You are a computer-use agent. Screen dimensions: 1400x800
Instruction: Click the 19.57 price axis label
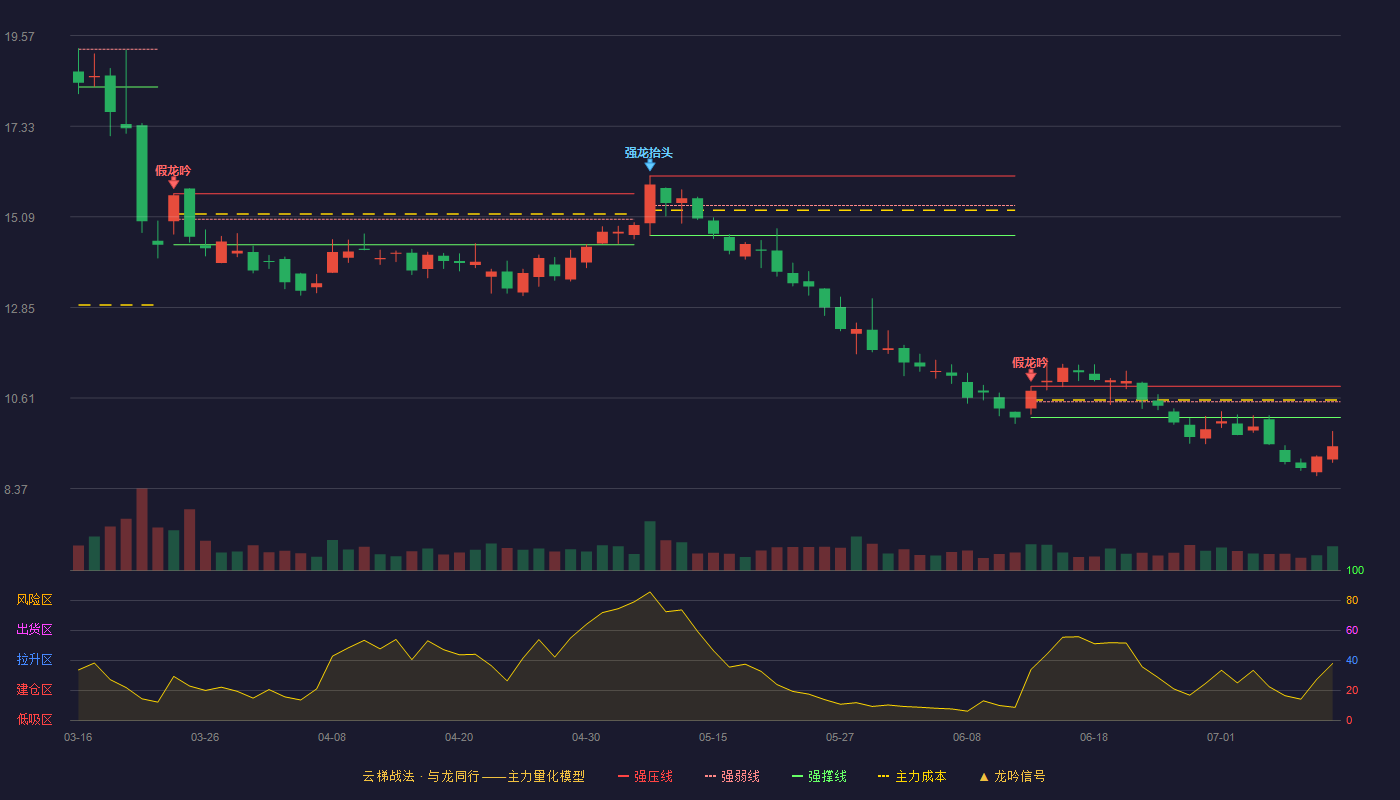coord(20,37)
